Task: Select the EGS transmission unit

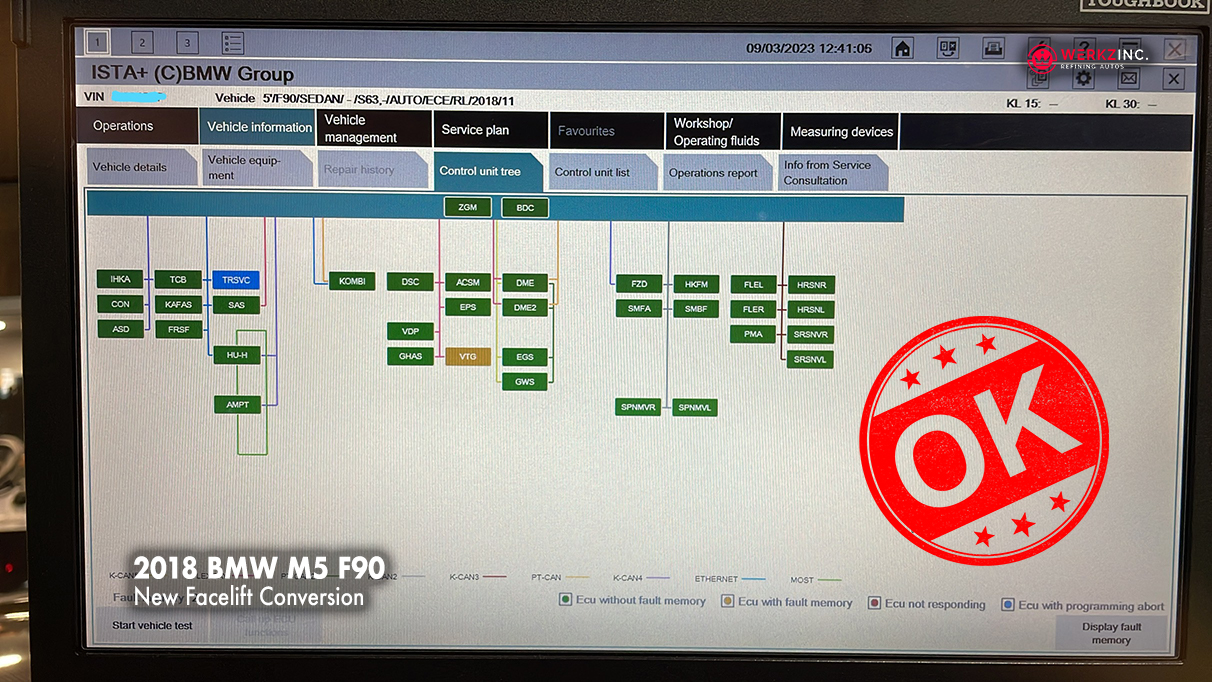Action: click(525, 357)
